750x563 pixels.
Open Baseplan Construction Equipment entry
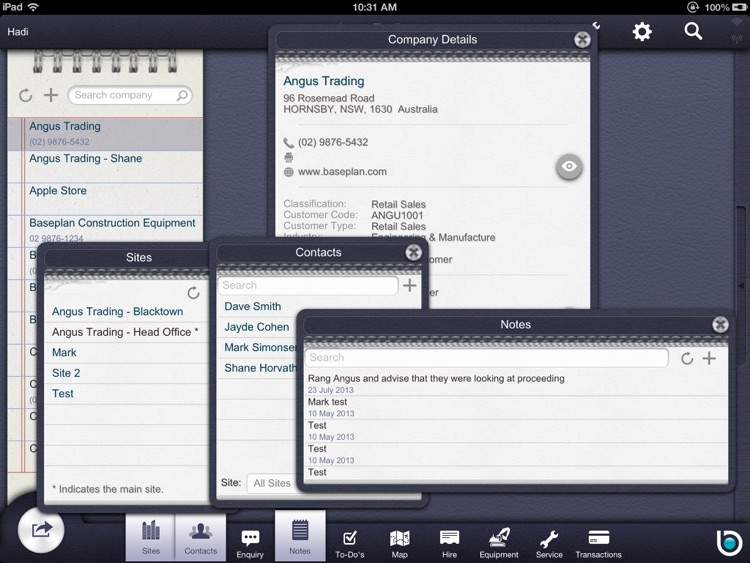105,230
